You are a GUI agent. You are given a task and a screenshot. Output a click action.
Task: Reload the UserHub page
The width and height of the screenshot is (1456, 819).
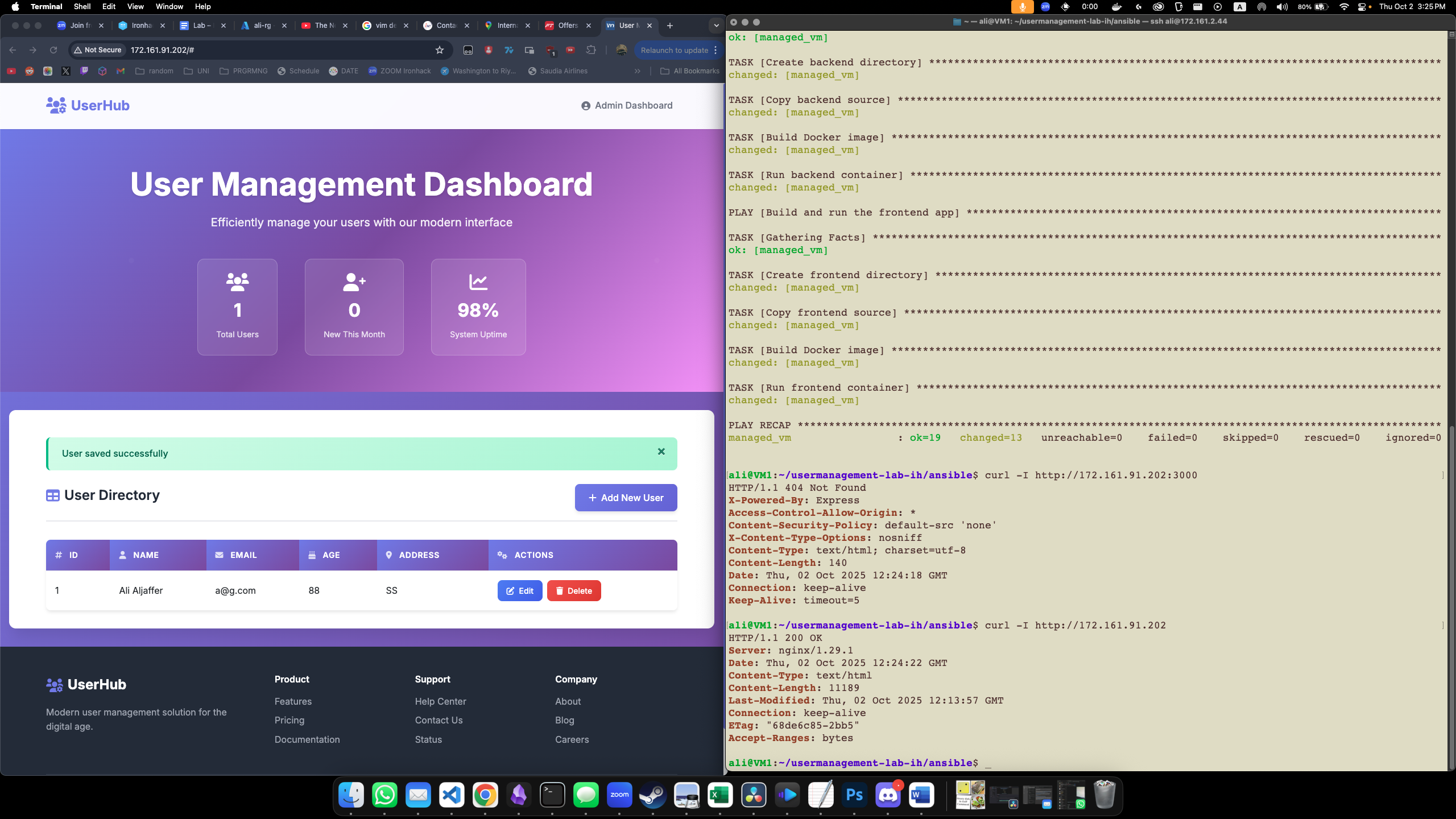click(53, 50)
